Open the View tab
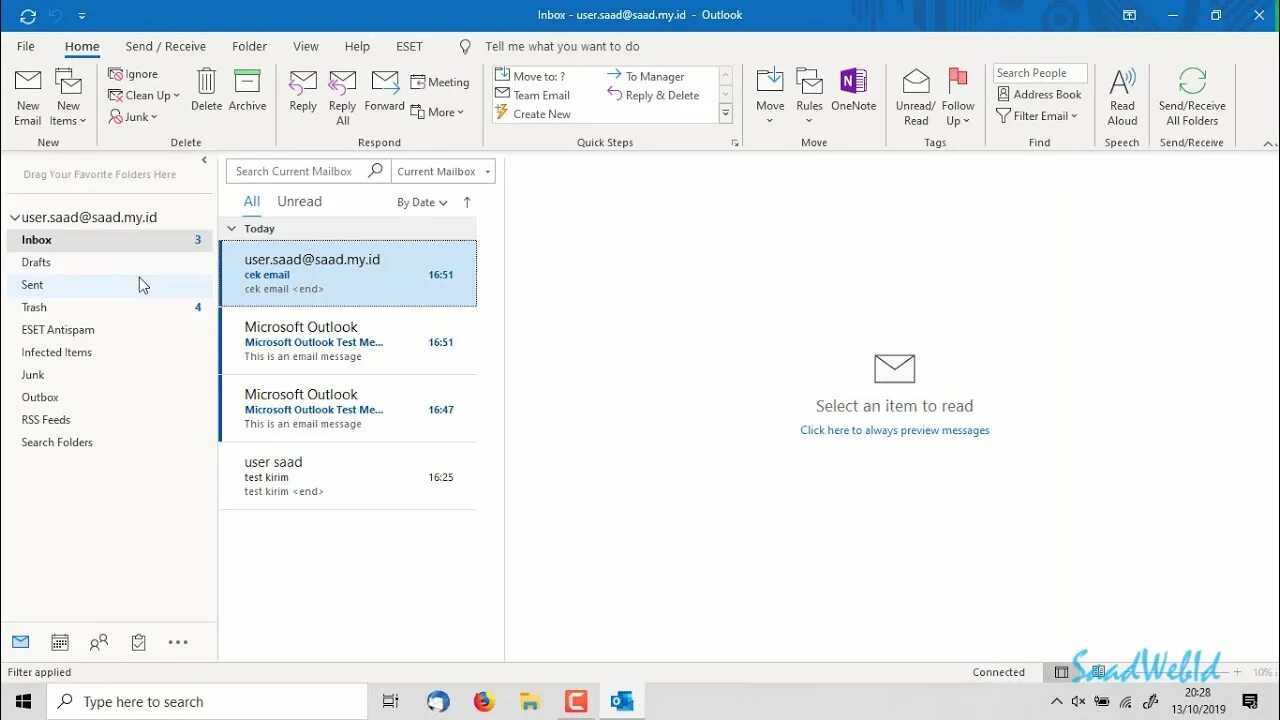The height and width of the screenshot is (720, 1280). 306,46
